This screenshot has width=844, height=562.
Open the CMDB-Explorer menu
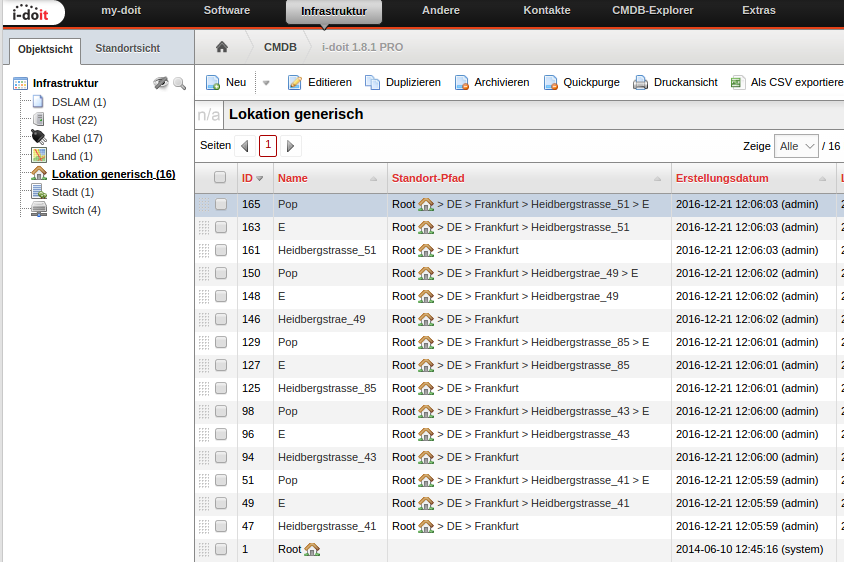click(651, 11)
